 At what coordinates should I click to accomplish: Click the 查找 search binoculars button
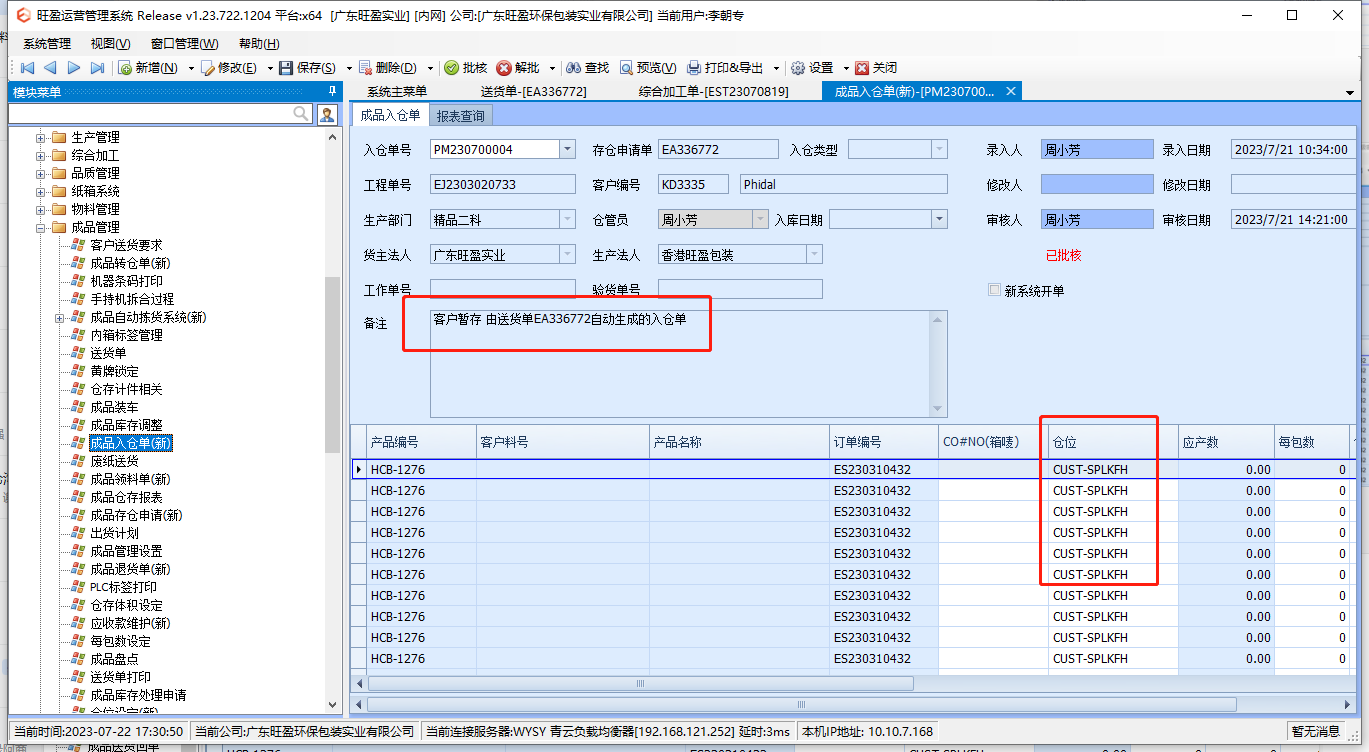[588, 68]
